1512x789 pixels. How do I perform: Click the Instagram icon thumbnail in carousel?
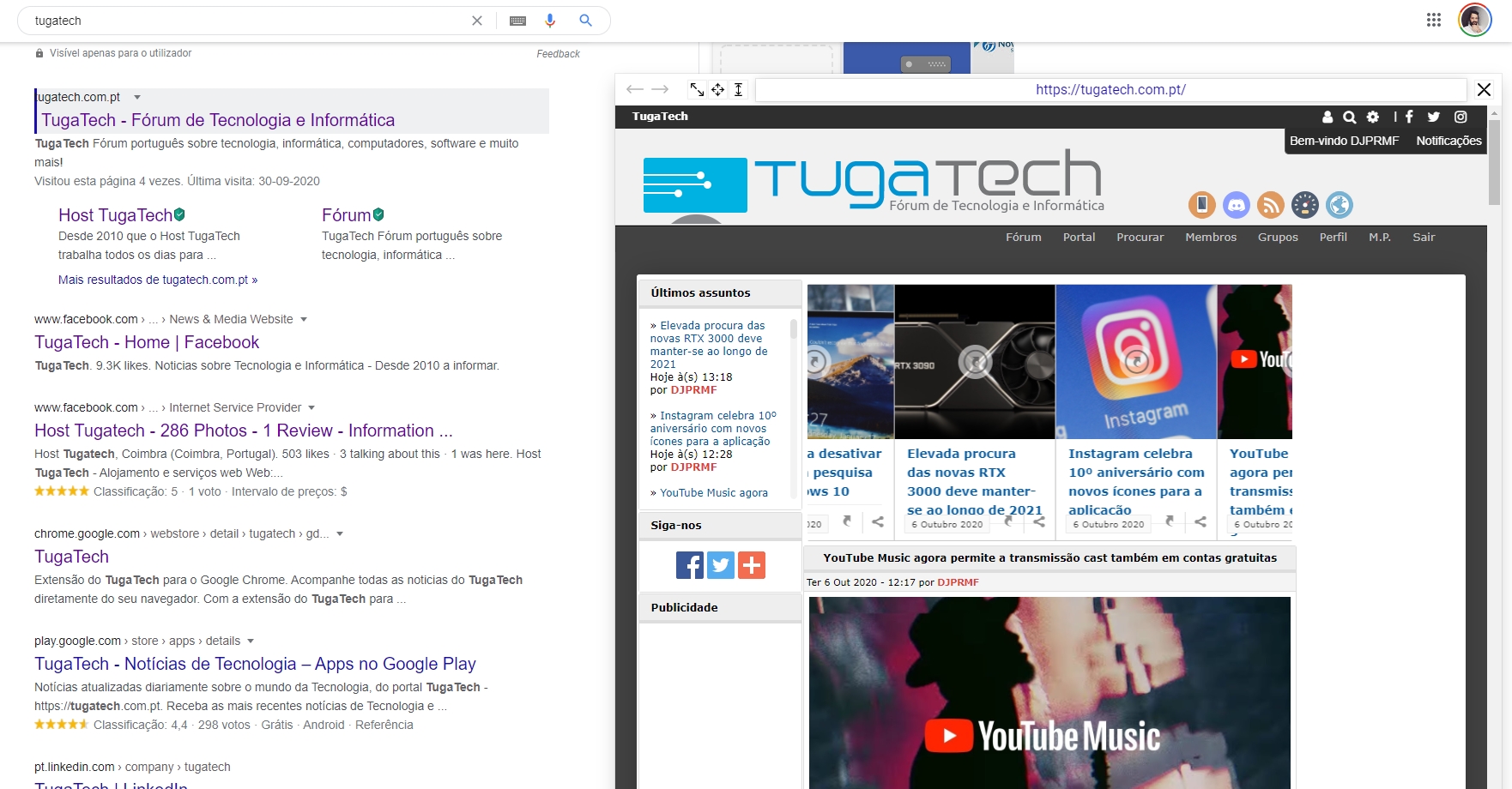pyautogui.click(x=1136, y=362)
